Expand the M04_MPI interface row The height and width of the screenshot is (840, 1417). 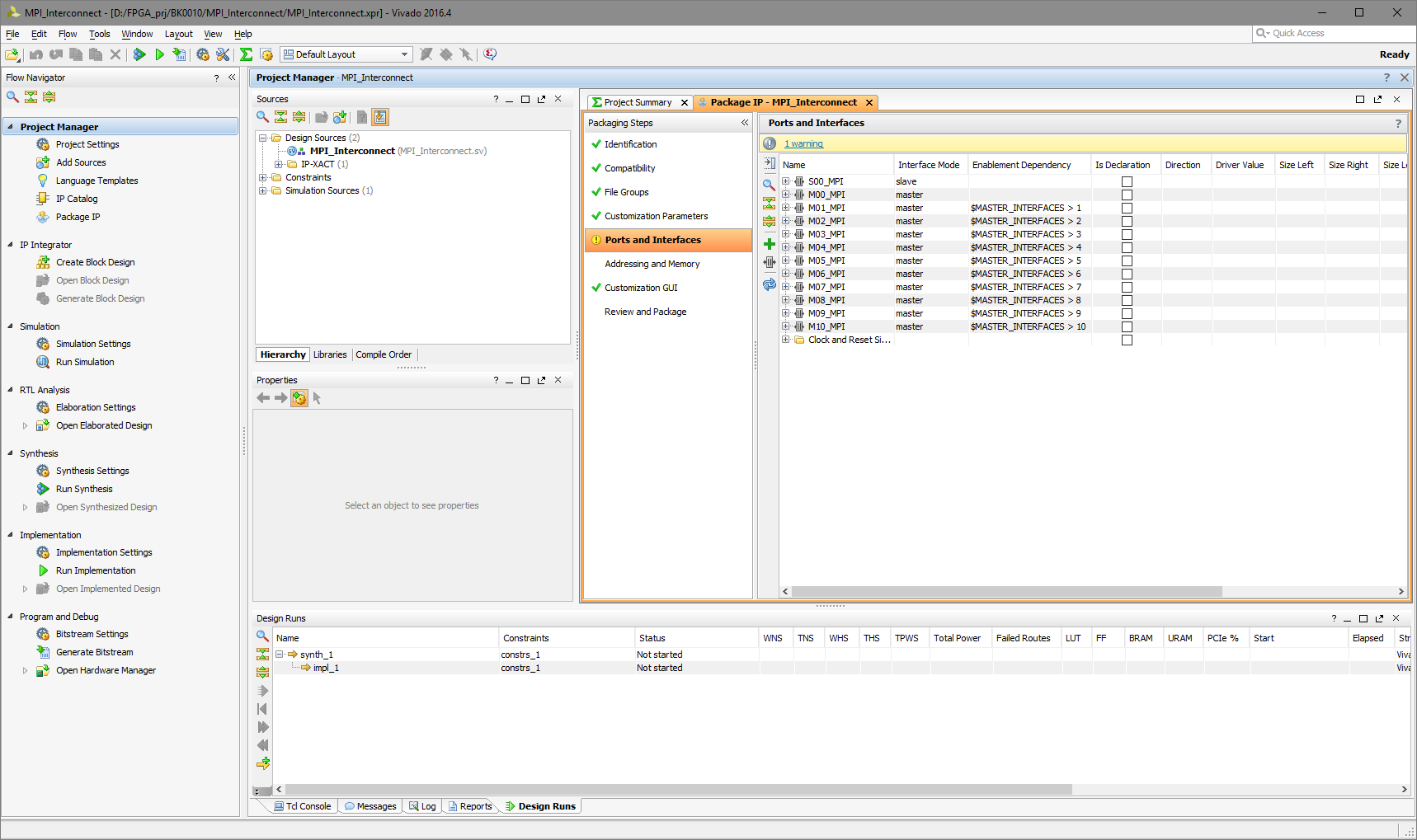(x=786, y=247)
